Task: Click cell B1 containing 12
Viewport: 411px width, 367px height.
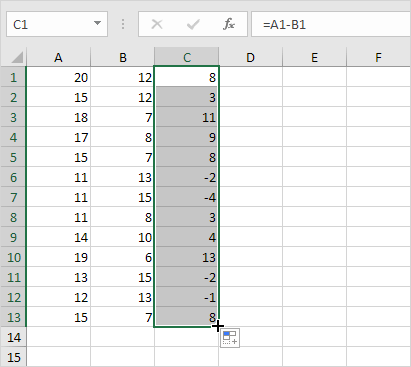Action: coord(122,77)
